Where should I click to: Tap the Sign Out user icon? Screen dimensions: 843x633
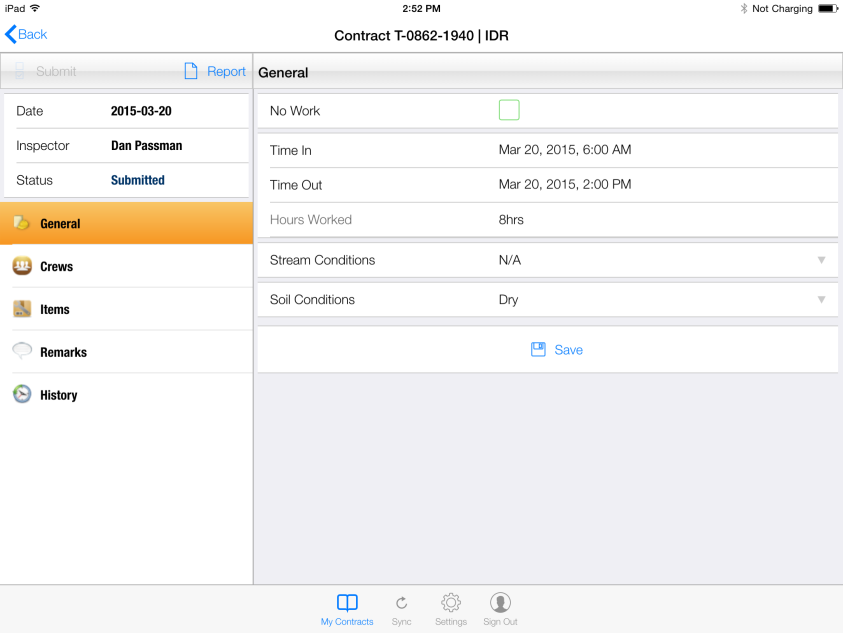click(x=500, y=602)
